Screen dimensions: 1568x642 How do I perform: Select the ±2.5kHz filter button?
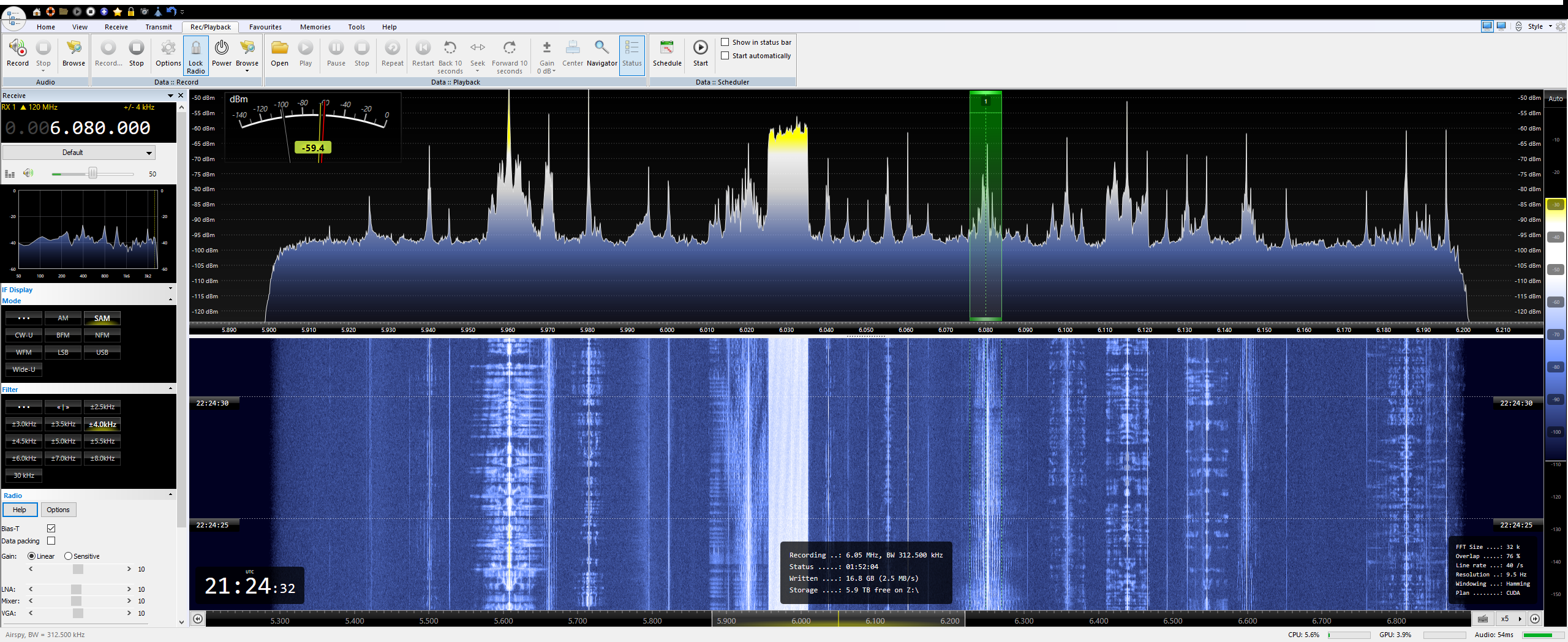click(x=102, y=407)
